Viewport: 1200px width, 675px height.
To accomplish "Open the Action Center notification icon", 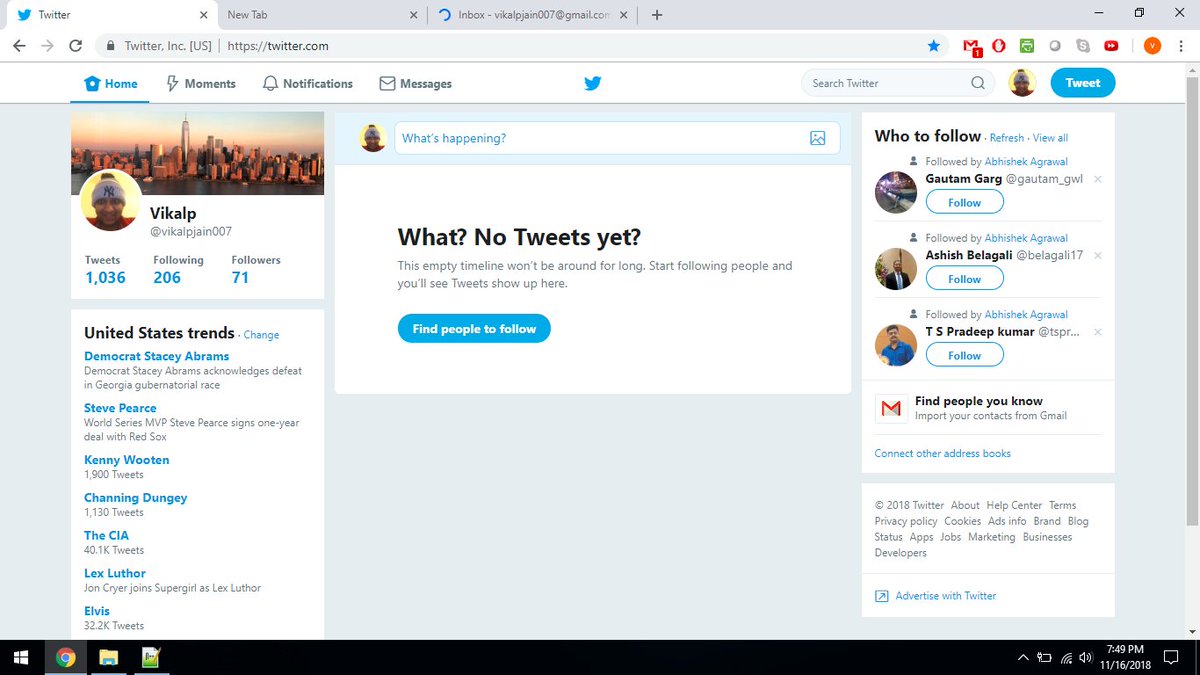I will pos(1172,657).
